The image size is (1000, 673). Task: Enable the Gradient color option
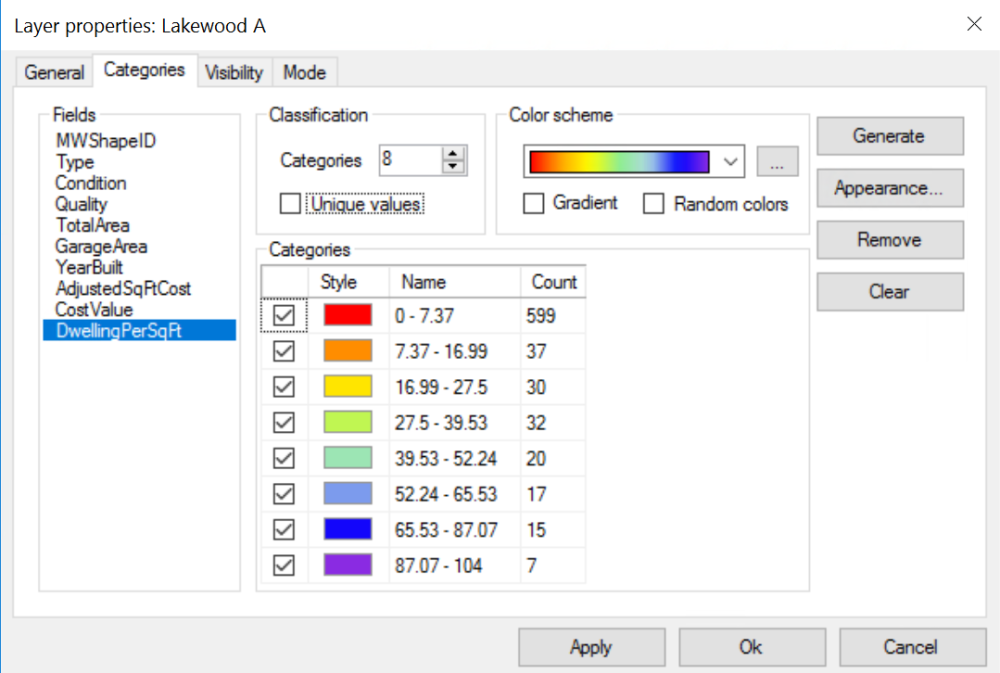point(534,203)
